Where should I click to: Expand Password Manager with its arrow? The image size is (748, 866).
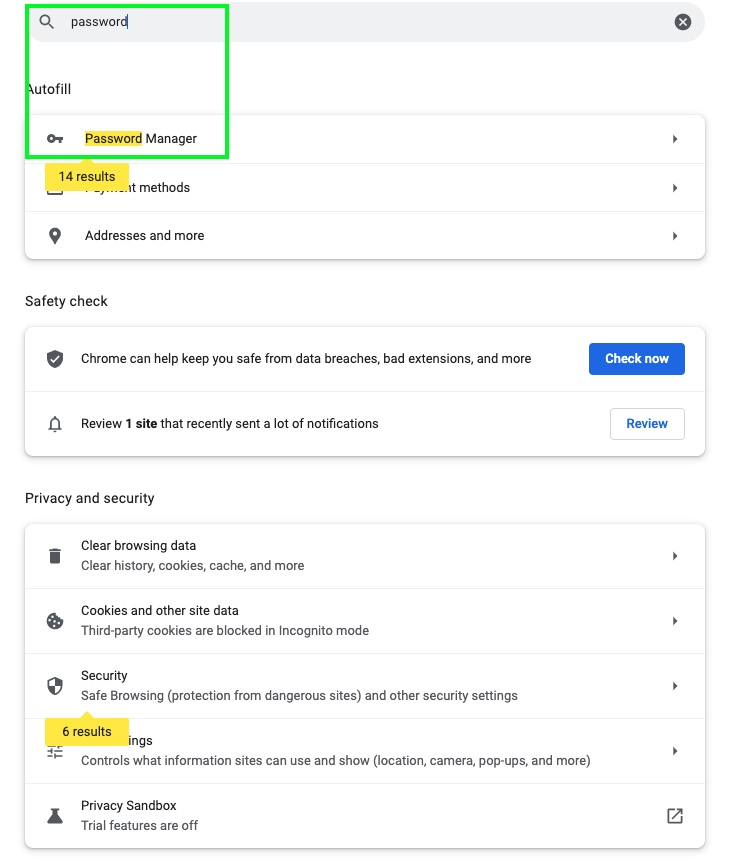point(675,139)
